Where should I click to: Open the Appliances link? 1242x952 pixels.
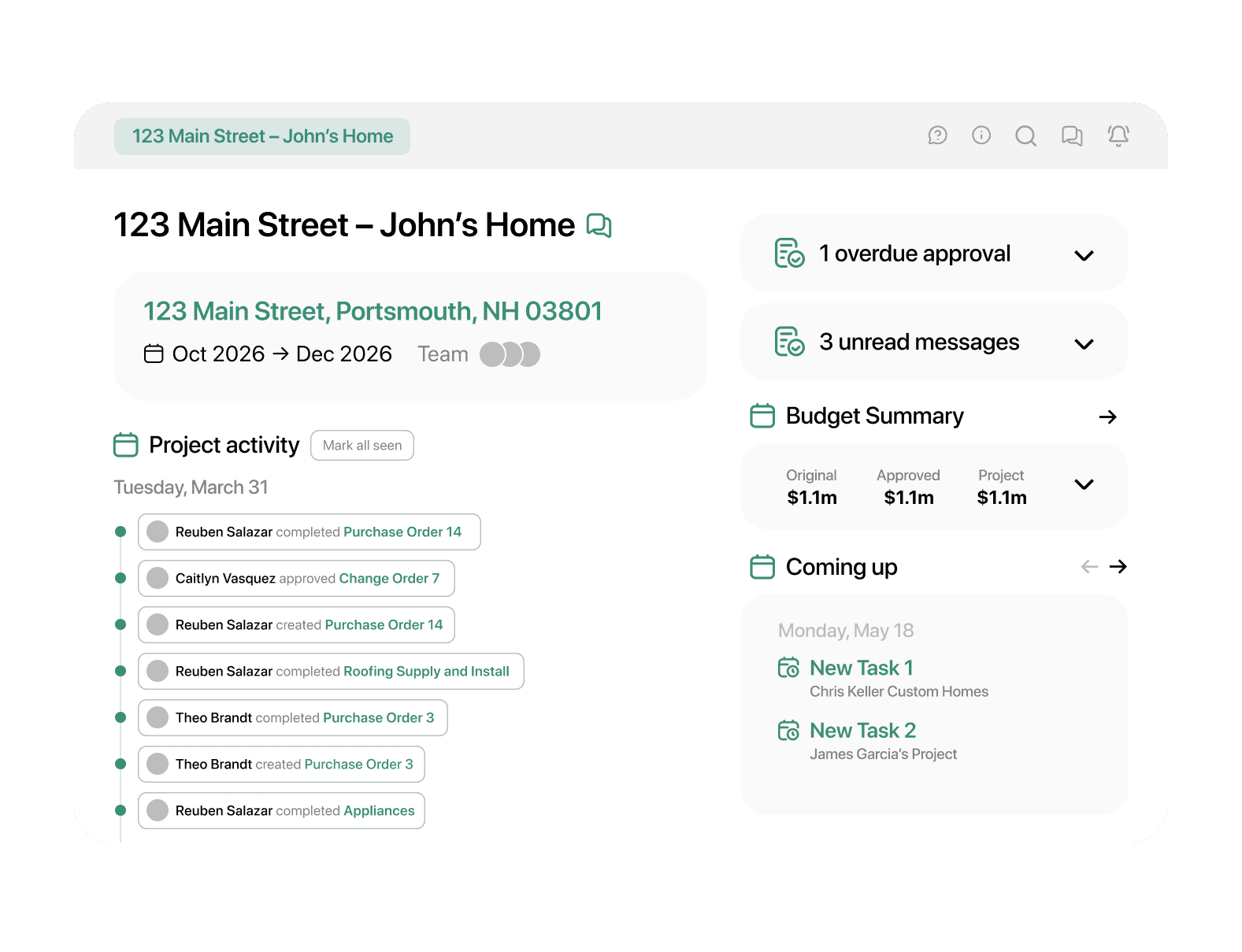pos(379,810)
